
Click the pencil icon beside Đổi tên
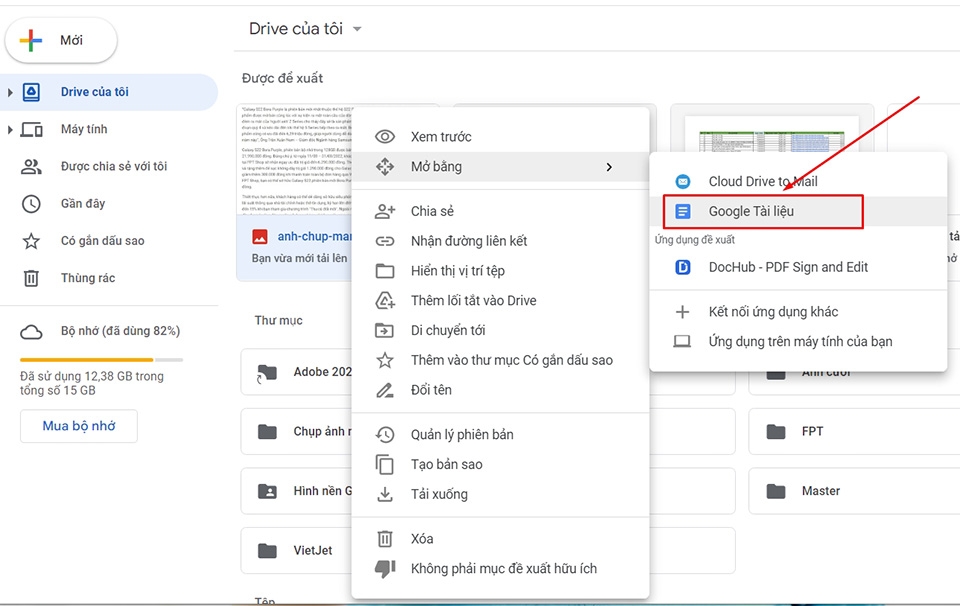point(384,390)
